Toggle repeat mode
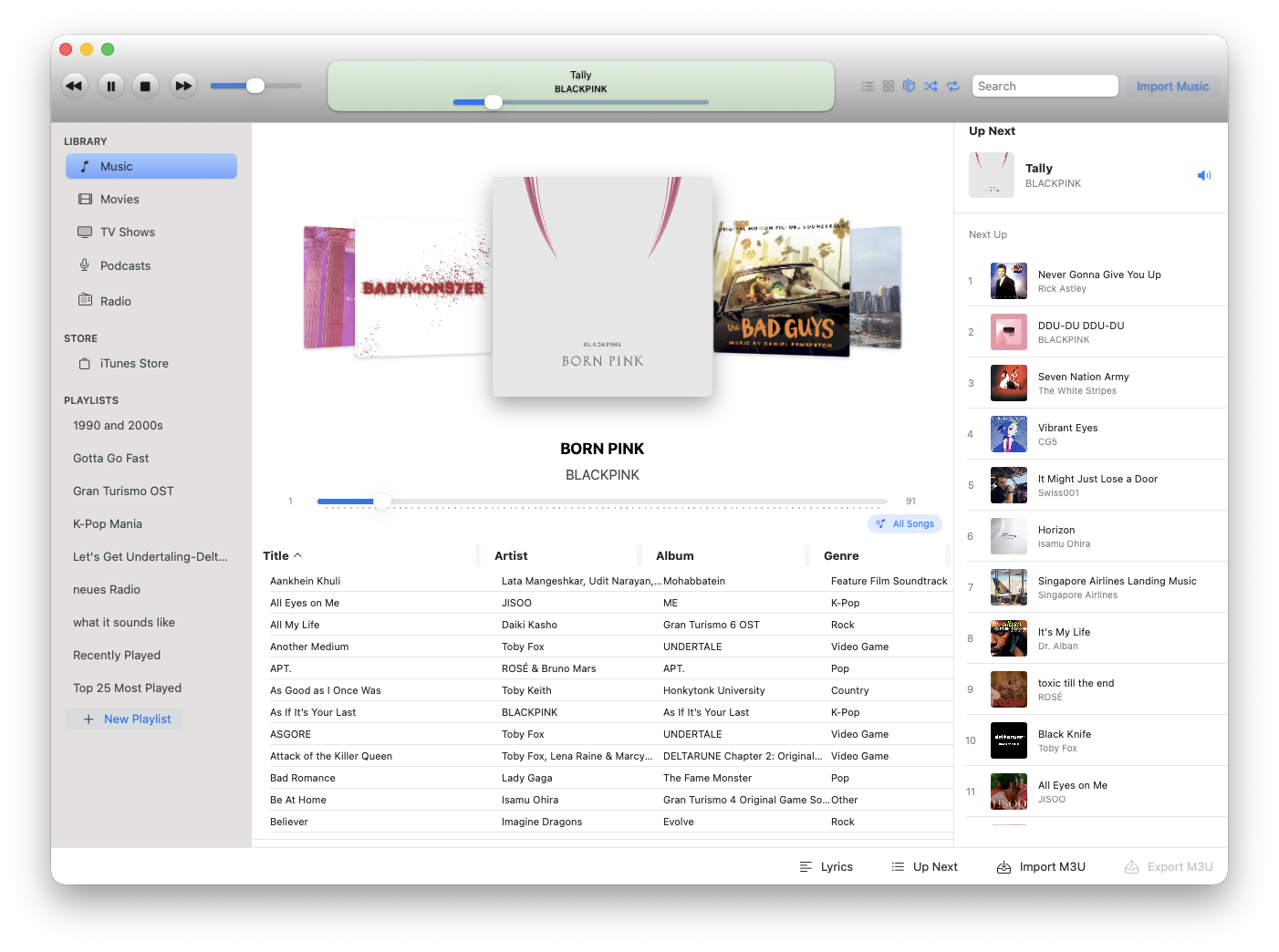 953,86
